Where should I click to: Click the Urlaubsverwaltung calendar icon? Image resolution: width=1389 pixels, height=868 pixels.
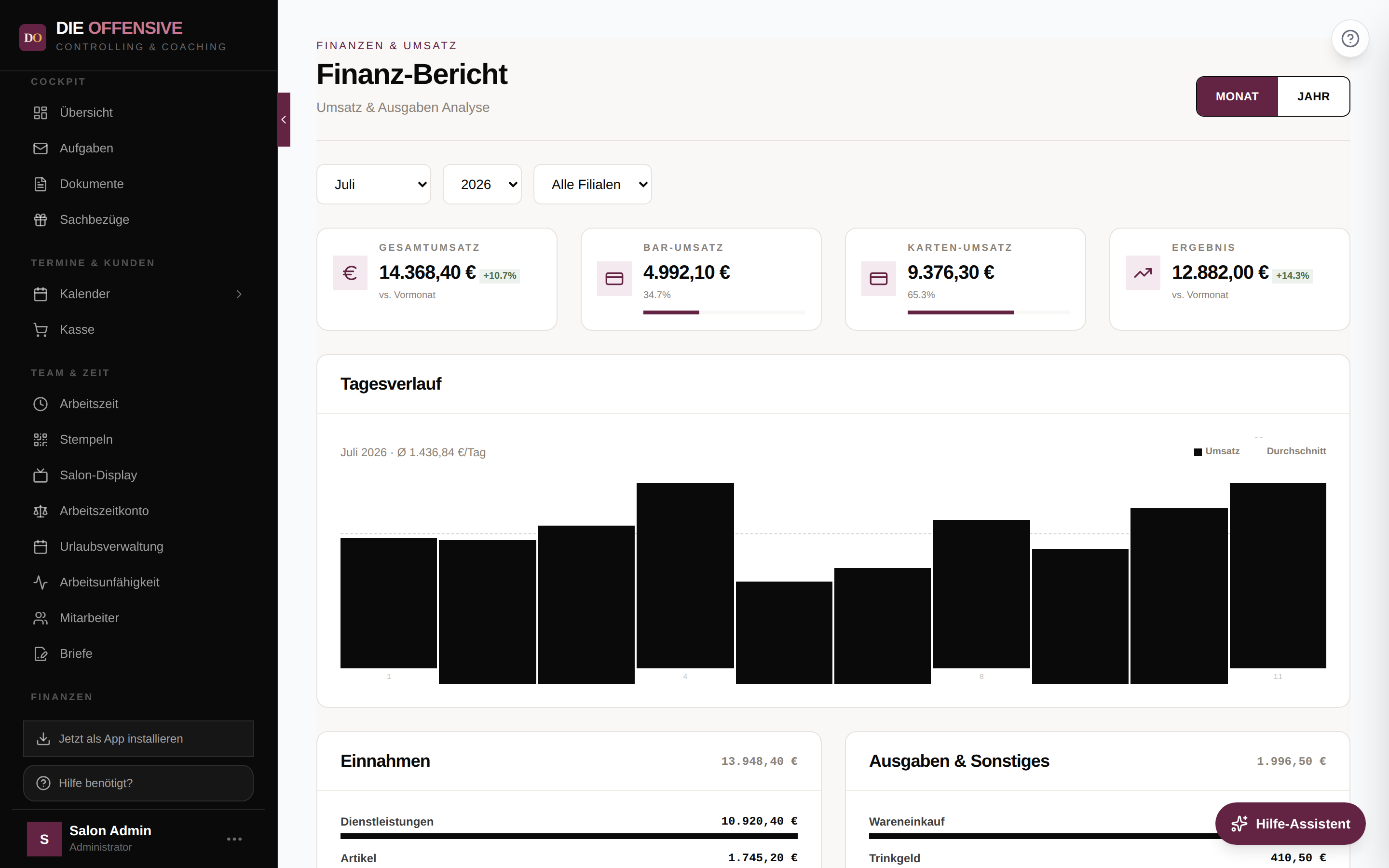click(x=40, y=546)
